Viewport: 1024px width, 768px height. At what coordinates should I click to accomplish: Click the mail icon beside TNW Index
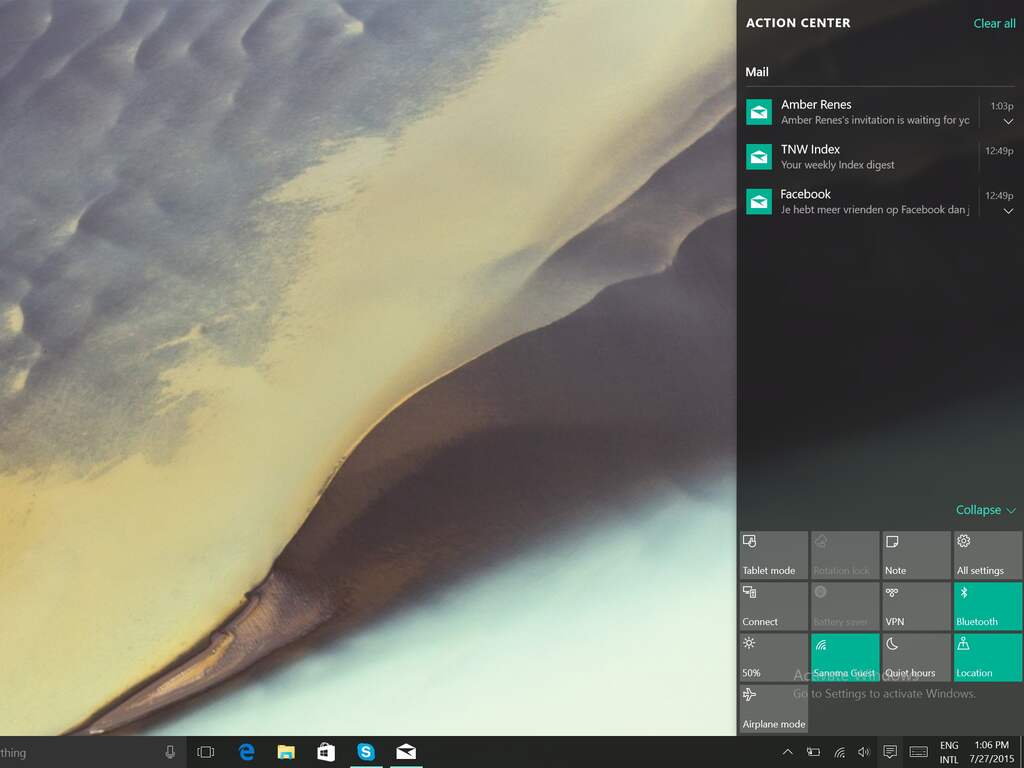pos(759,157)
